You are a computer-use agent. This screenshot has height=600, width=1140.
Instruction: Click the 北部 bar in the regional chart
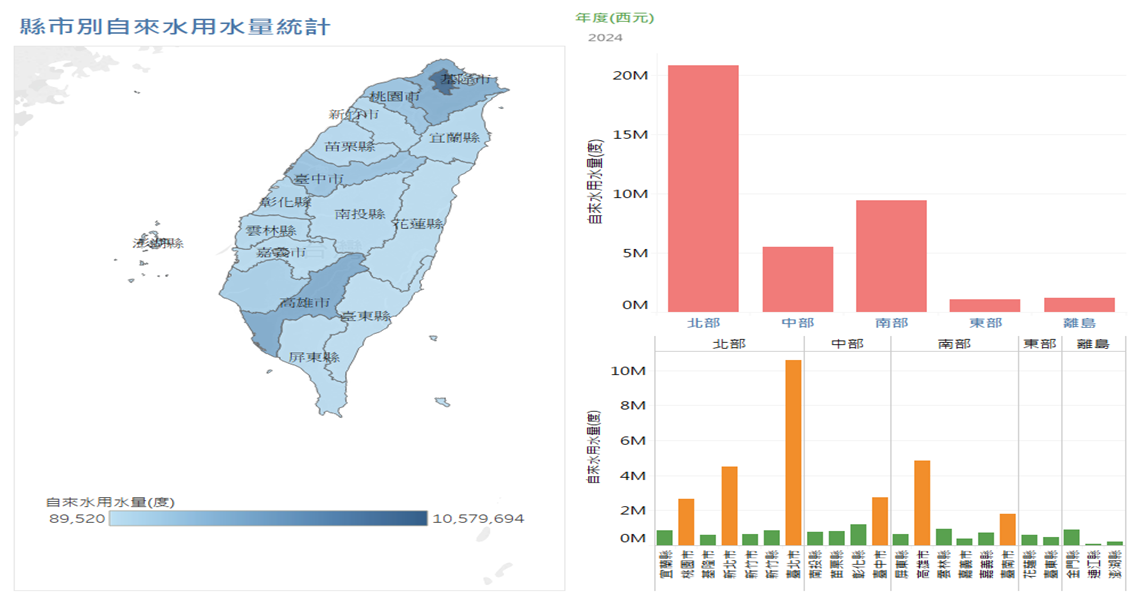[703, 188]
